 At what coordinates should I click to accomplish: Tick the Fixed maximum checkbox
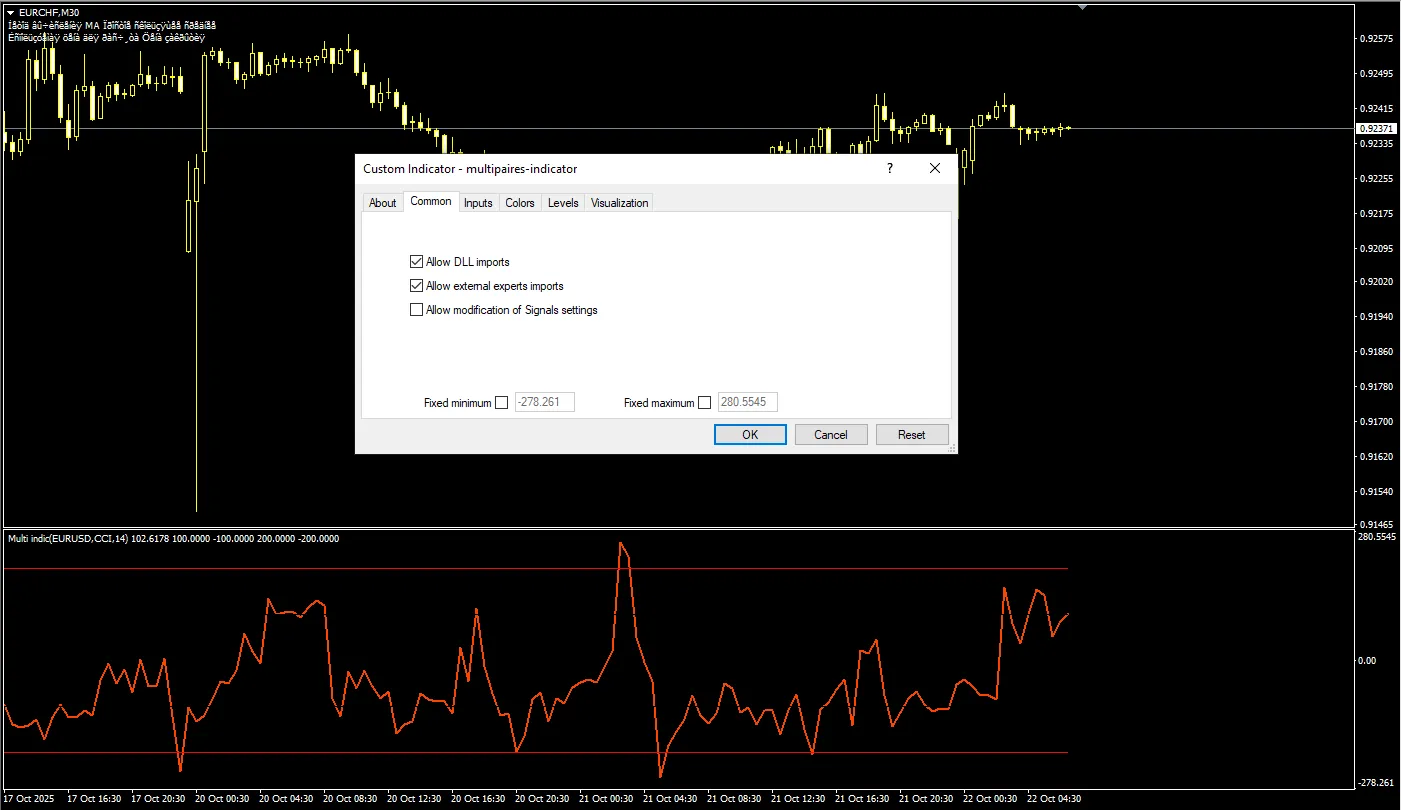[x=705, y=403]
